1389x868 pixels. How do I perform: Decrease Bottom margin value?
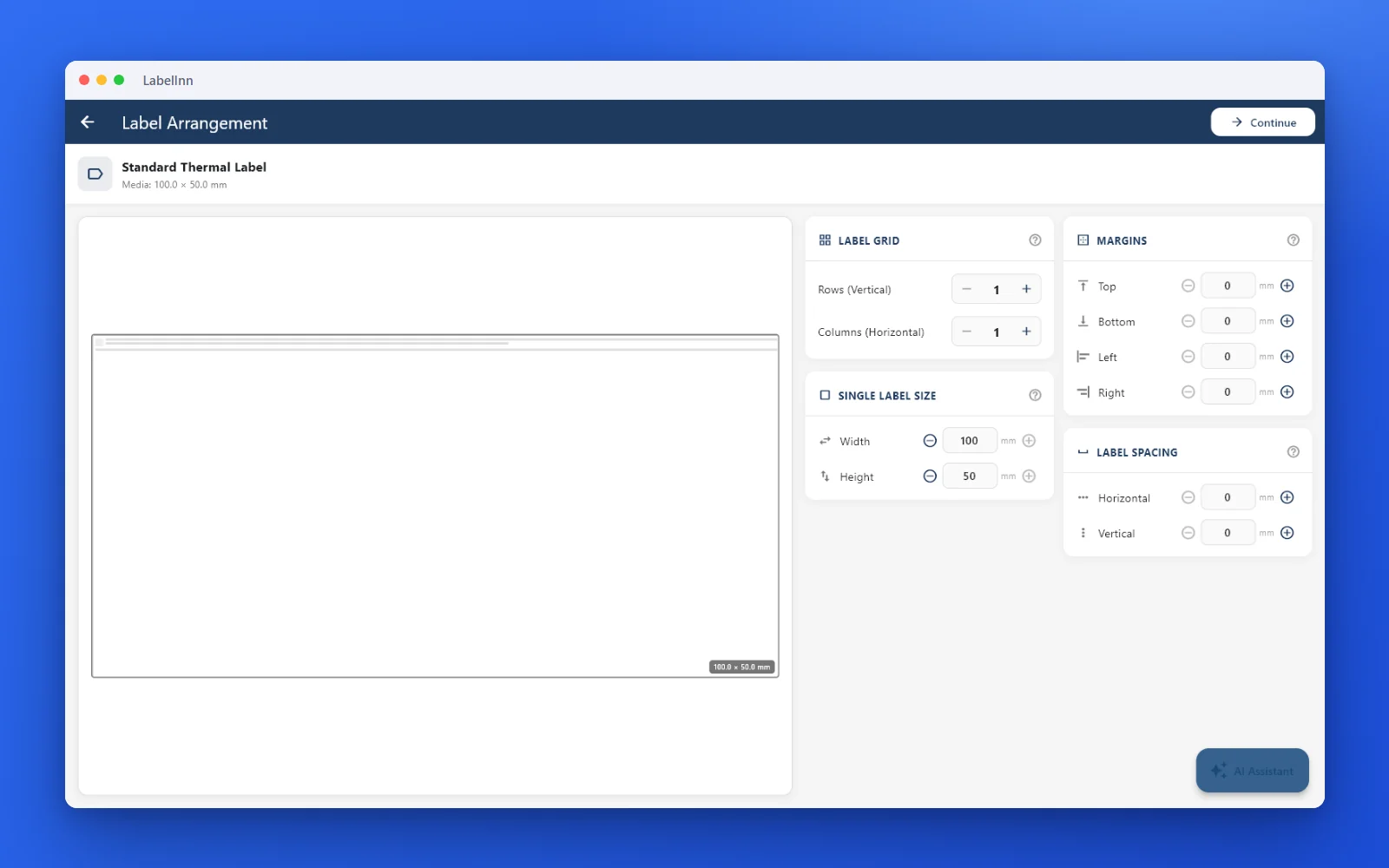pos(1188,321)
